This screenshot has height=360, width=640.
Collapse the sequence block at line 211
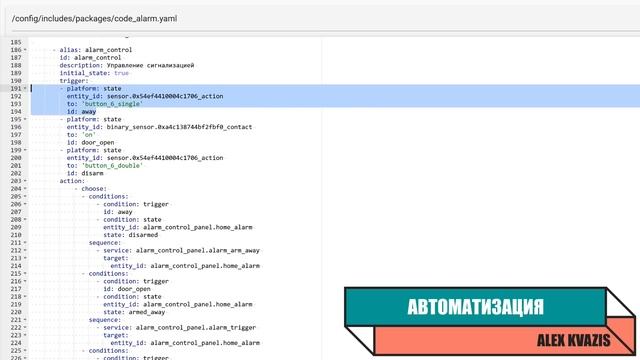[x=25, y=243]
